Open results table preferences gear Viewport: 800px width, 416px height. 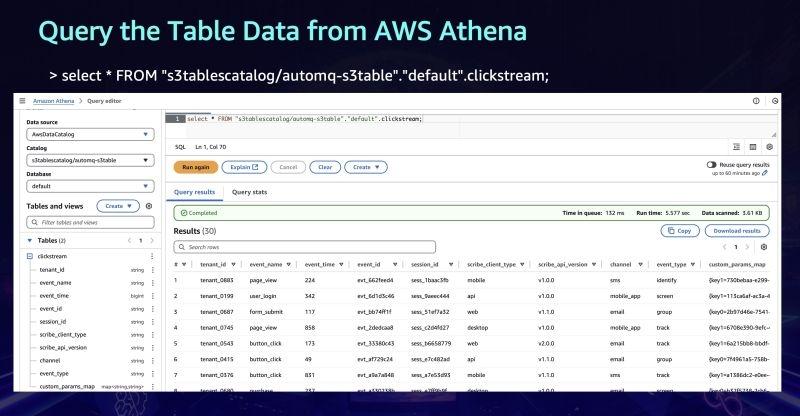pos(764,246)
